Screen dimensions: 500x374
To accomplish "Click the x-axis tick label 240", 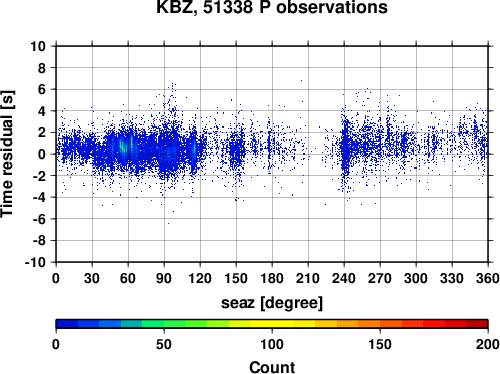I will 344,278.
